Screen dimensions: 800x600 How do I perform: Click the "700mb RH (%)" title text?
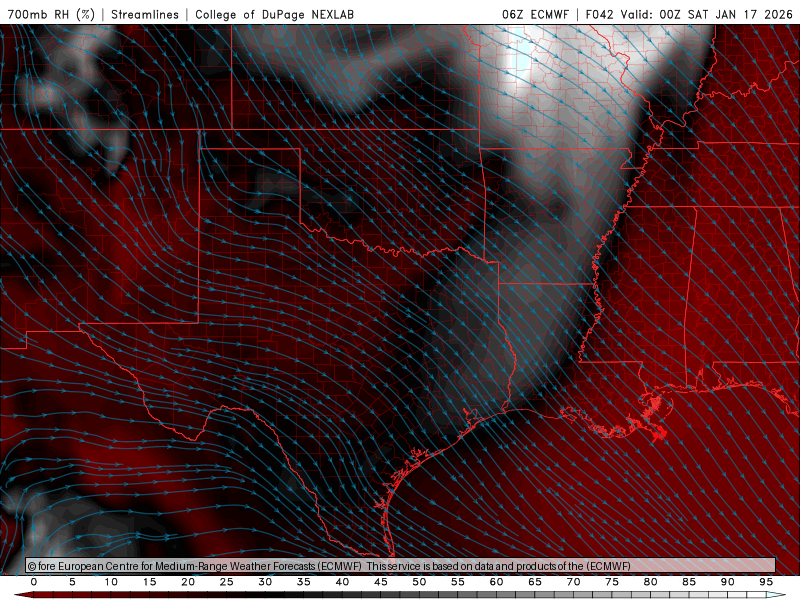coord(52,14)
